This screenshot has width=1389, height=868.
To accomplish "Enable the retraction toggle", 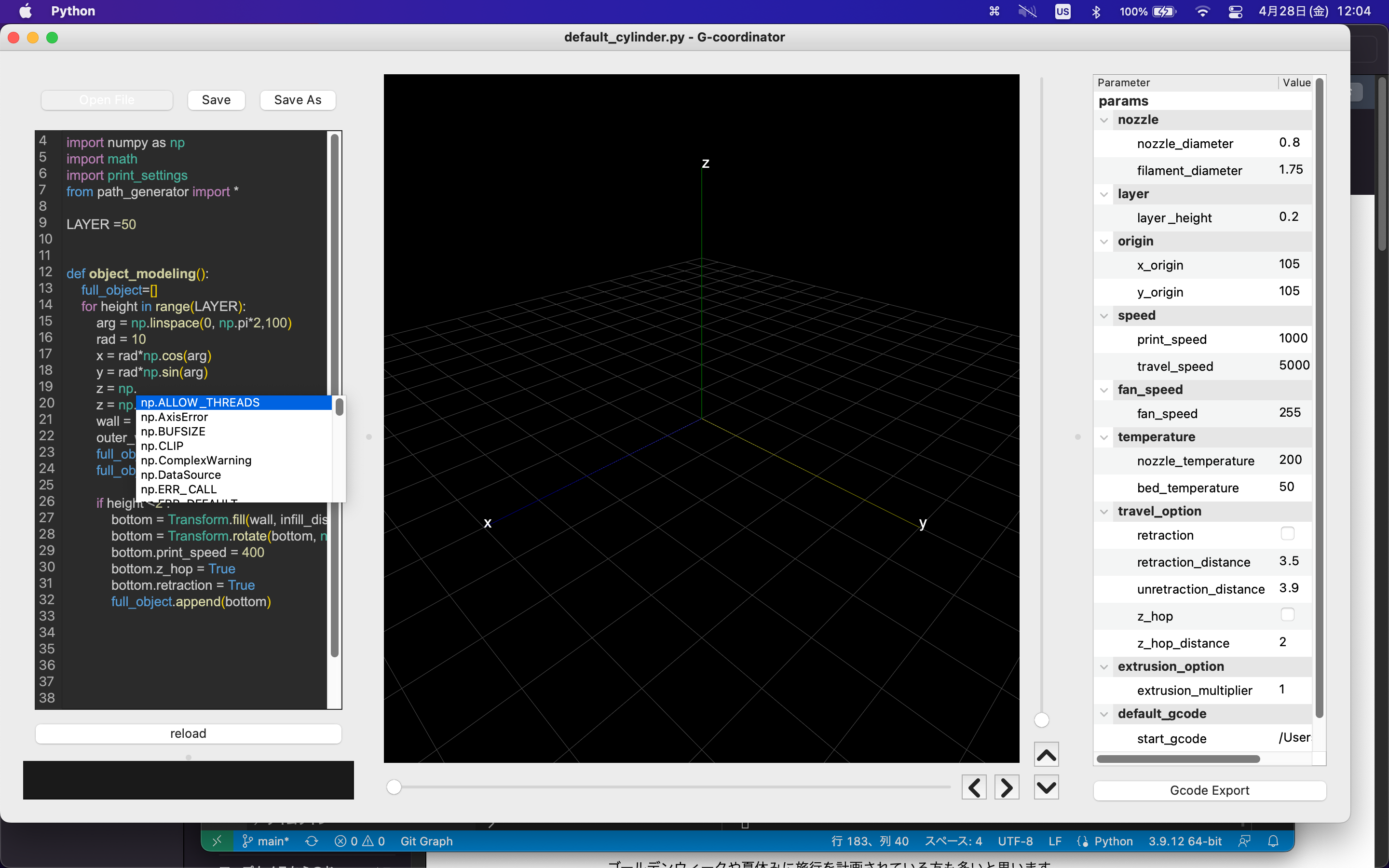I will point(1287,533).
